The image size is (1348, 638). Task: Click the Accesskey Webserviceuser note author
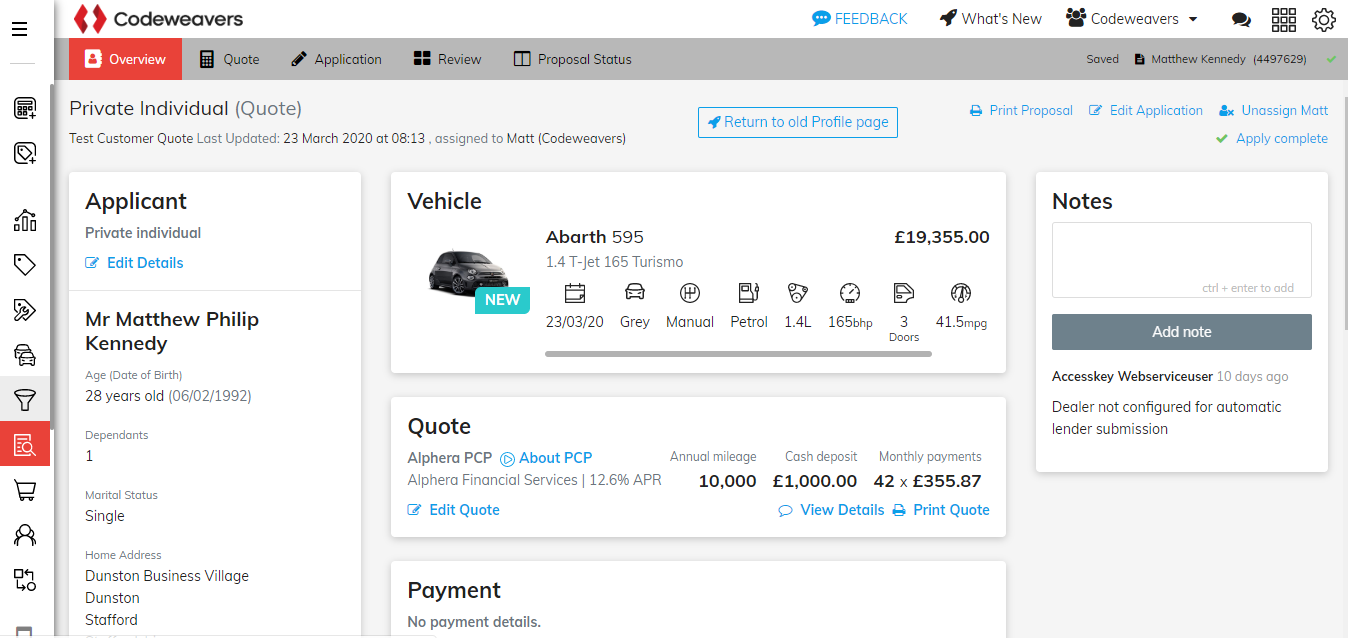(x=1132, y=377)
